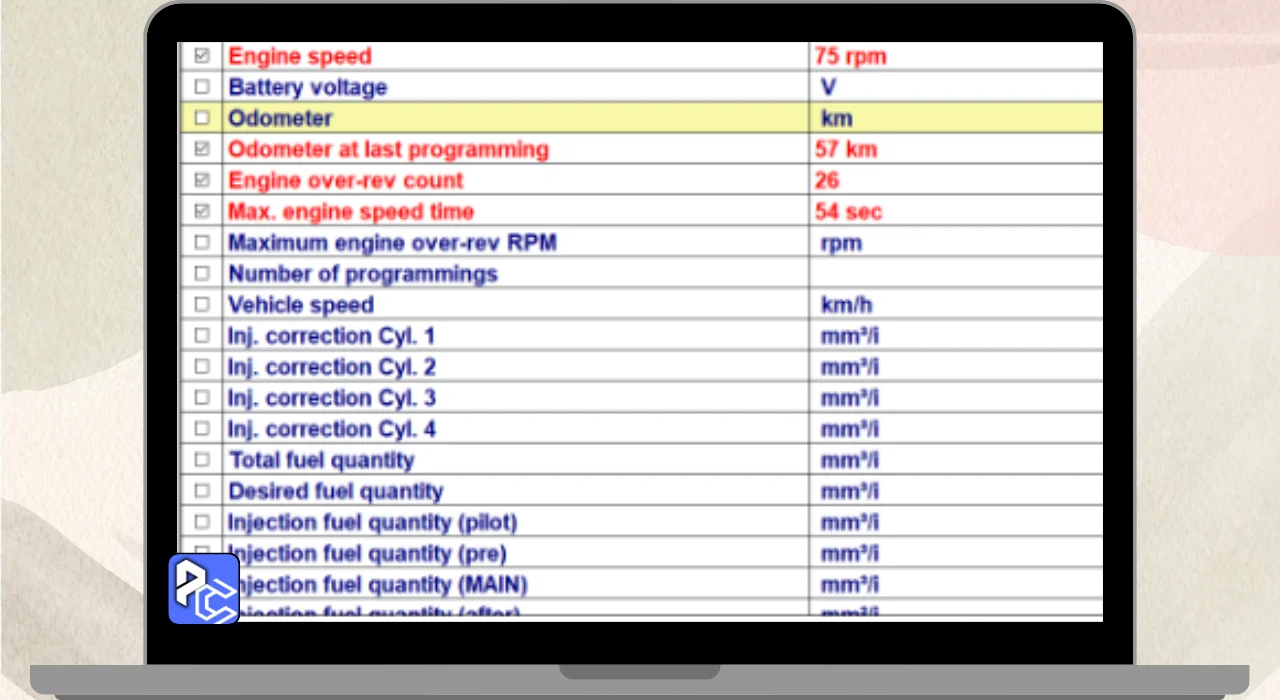Click the 'Engine over-rev count' label
The width and height of the screenshot is (1280, 700).
[346, 180]
